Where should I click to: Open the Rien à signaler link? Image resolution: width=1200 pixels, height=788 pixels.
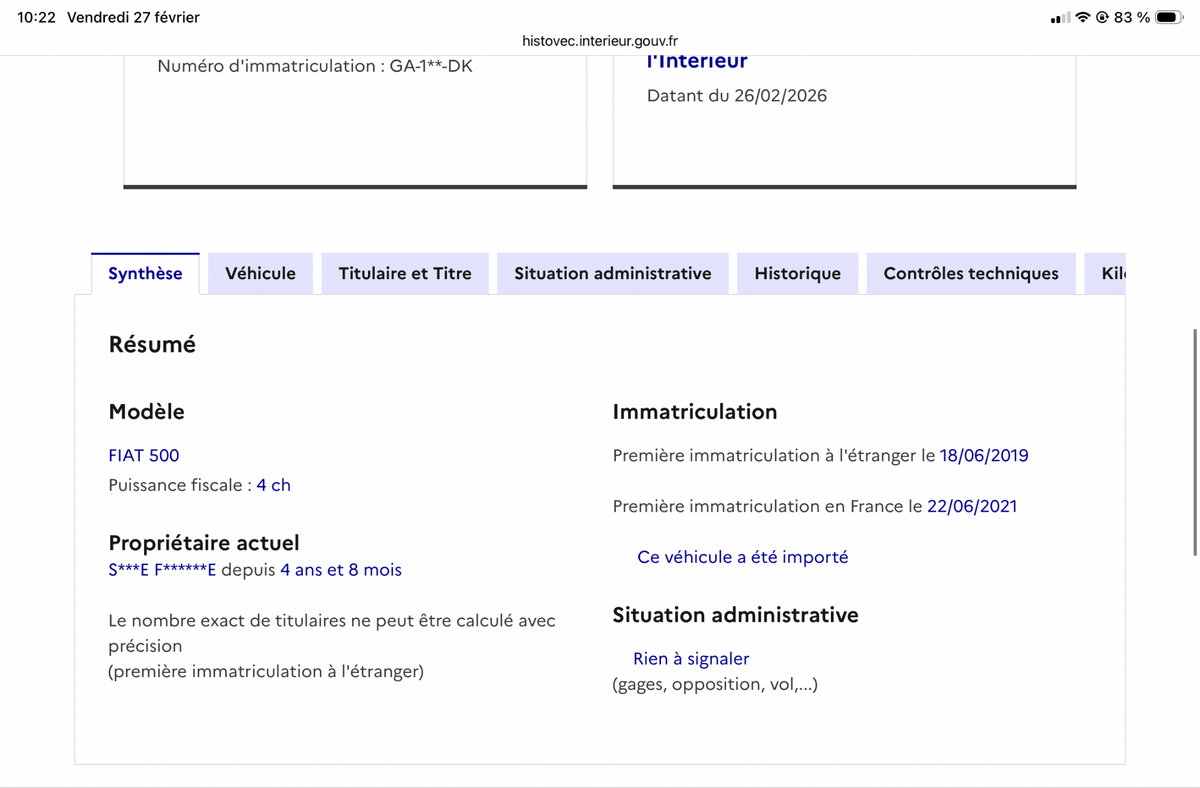point(691,658)
